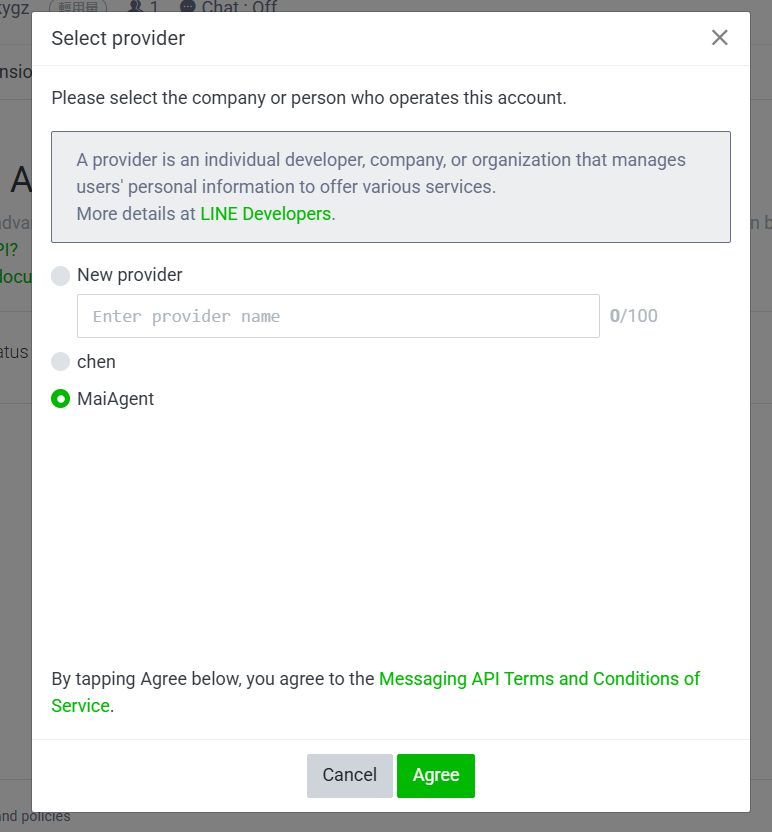Click the user count person icon
This screenshot has height=832, width=772.
click(x=136, y=7)
